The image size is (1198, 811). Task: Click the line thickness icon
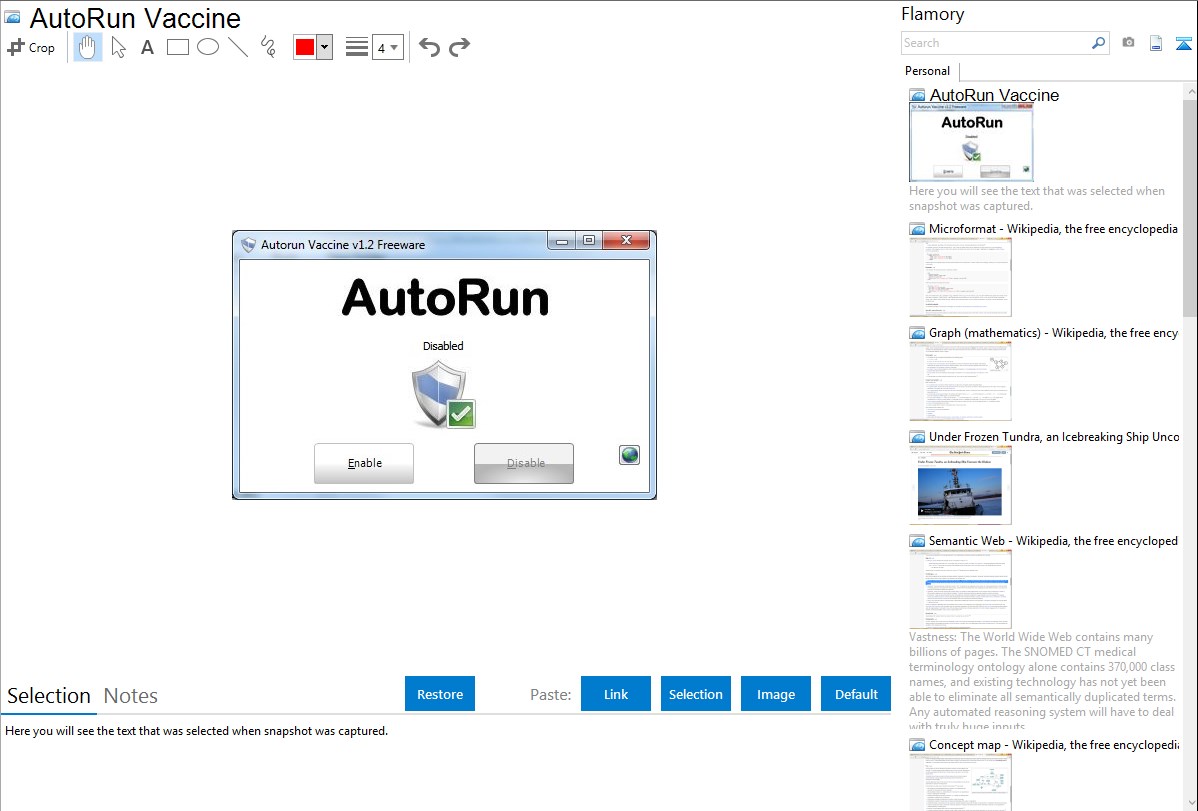click(x=357, y=47)
